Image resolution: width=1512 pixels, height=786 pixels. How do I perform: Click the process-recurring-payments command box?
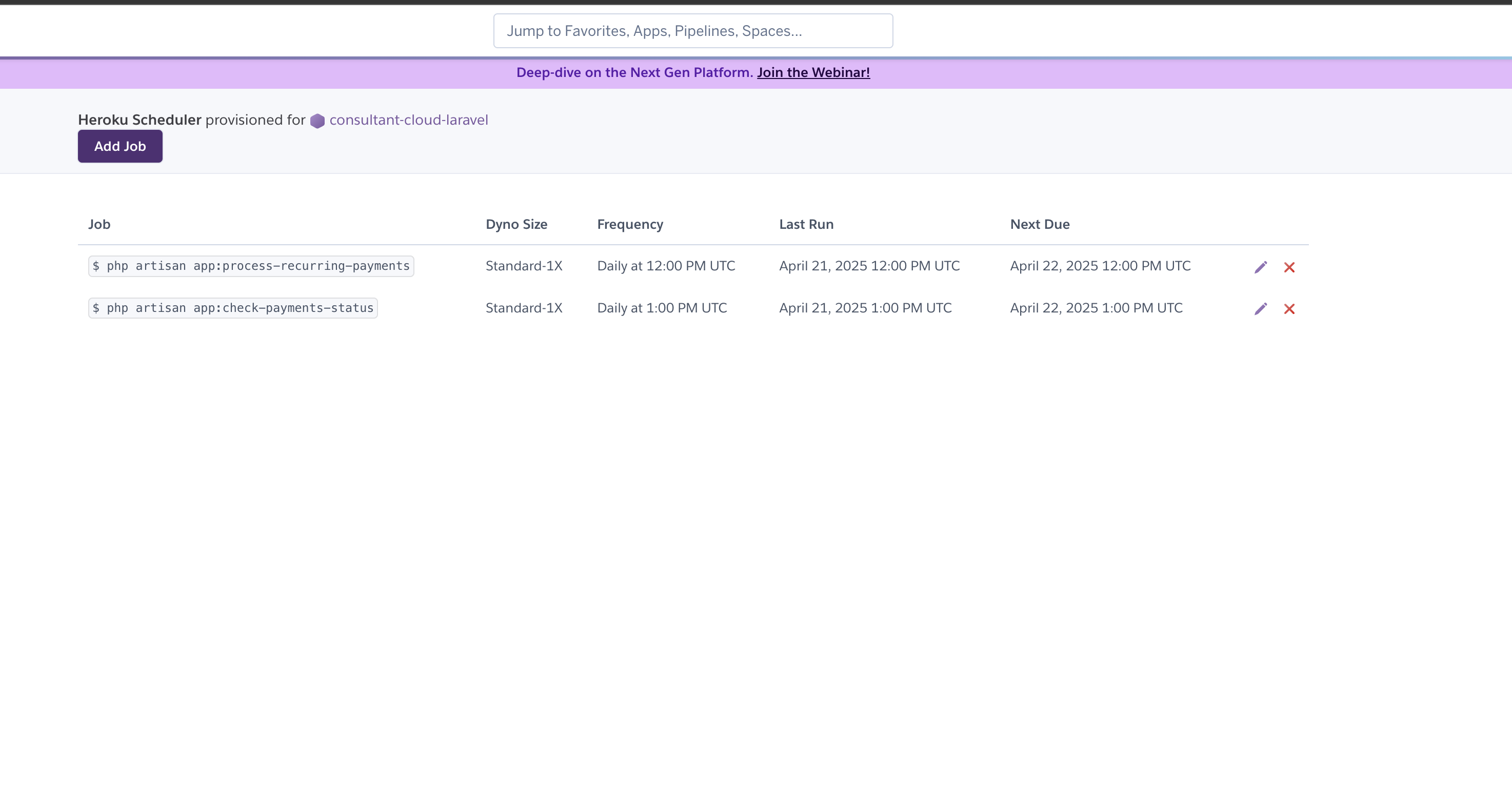(251, 266)
